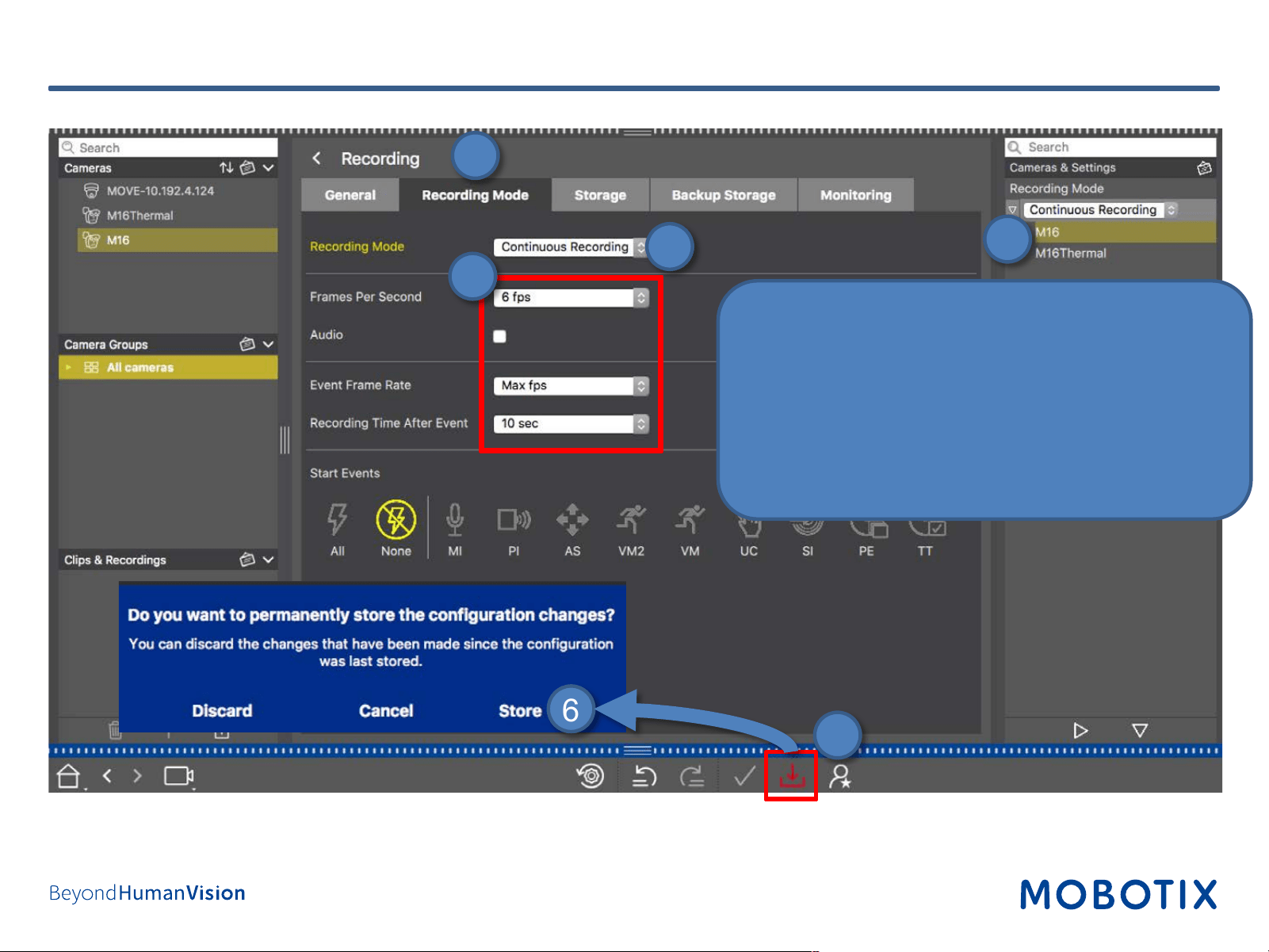The height and width of the screenshot is (952, 1269).
Task: Collapse Clips & Recordings chevron
Action: [x=269, y=560]
